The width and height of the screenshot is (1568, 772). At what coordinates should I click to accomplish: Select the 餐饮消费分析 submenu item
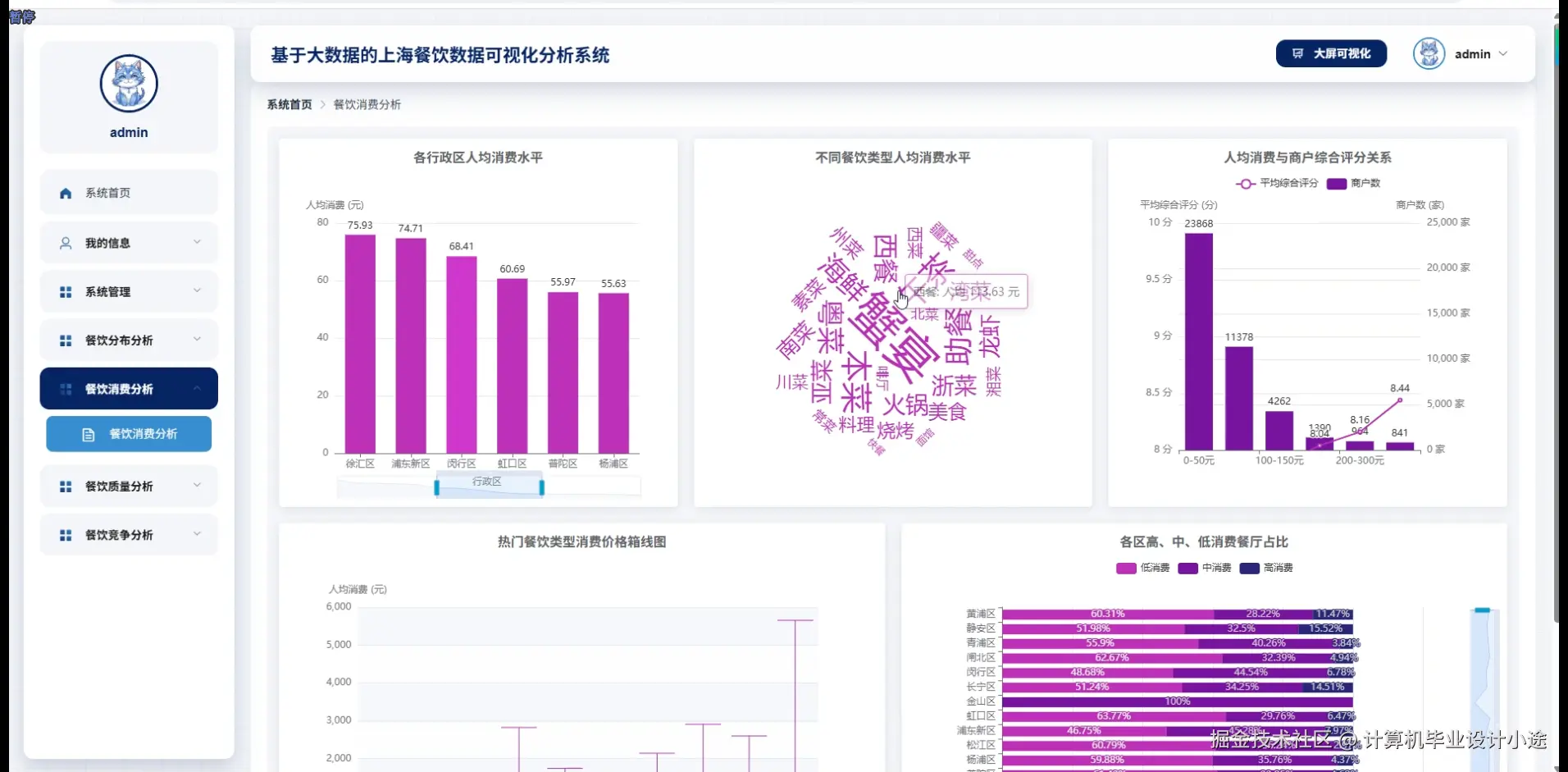pos(129,434)
